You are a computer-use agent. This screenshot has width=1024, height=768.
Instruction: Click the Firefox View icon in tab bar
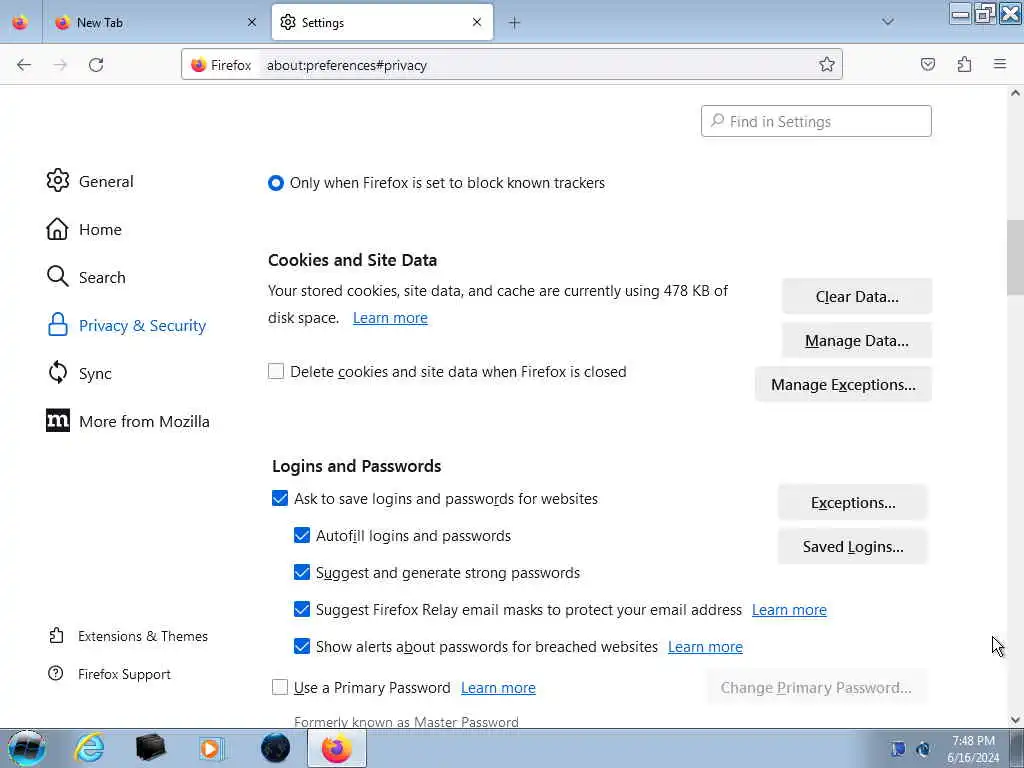pyautogui.click(x=20, y=22)
